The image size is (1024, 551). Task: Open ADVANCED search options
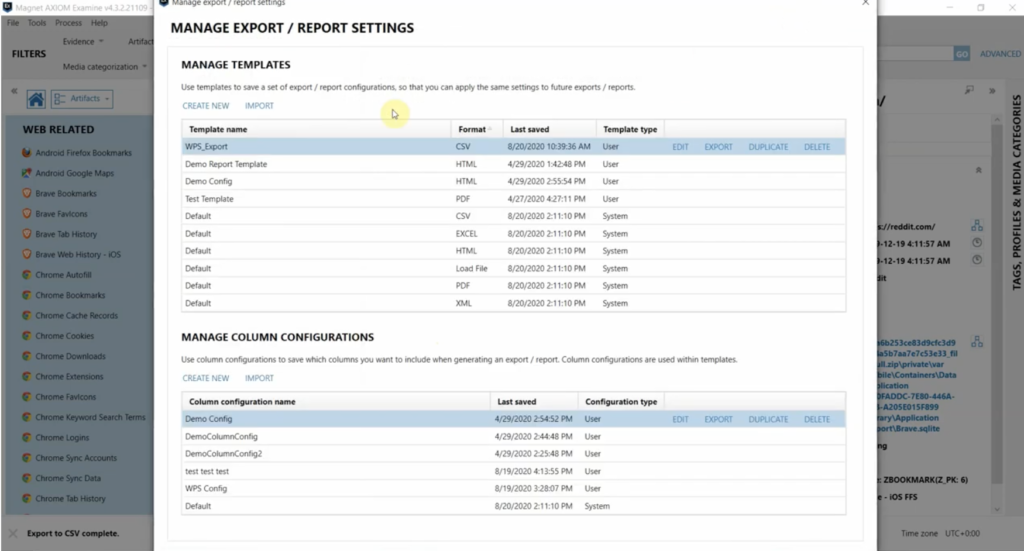coord(1000,54)
